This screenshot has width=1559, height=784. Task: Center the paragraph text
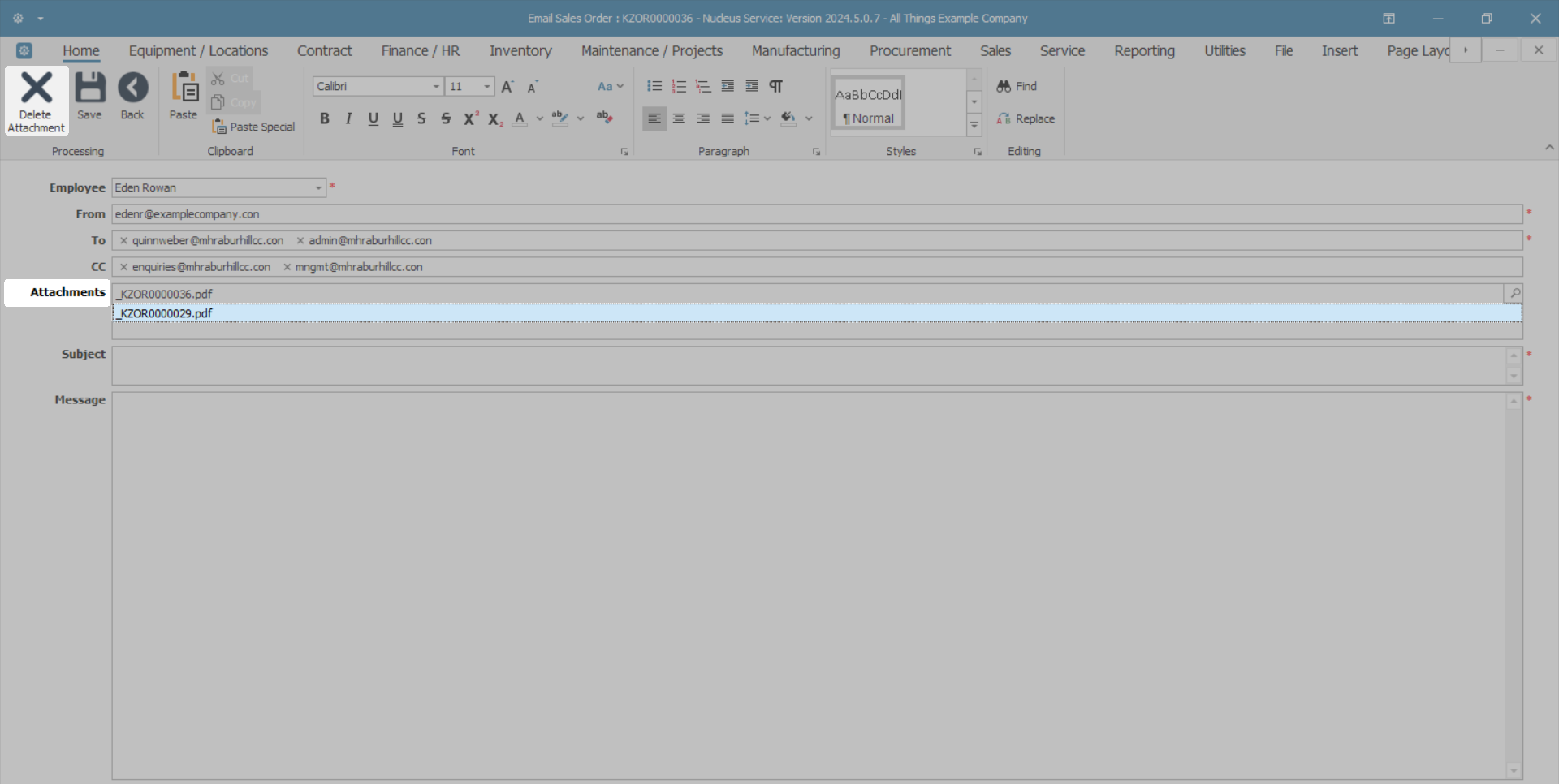pos(679,118)
